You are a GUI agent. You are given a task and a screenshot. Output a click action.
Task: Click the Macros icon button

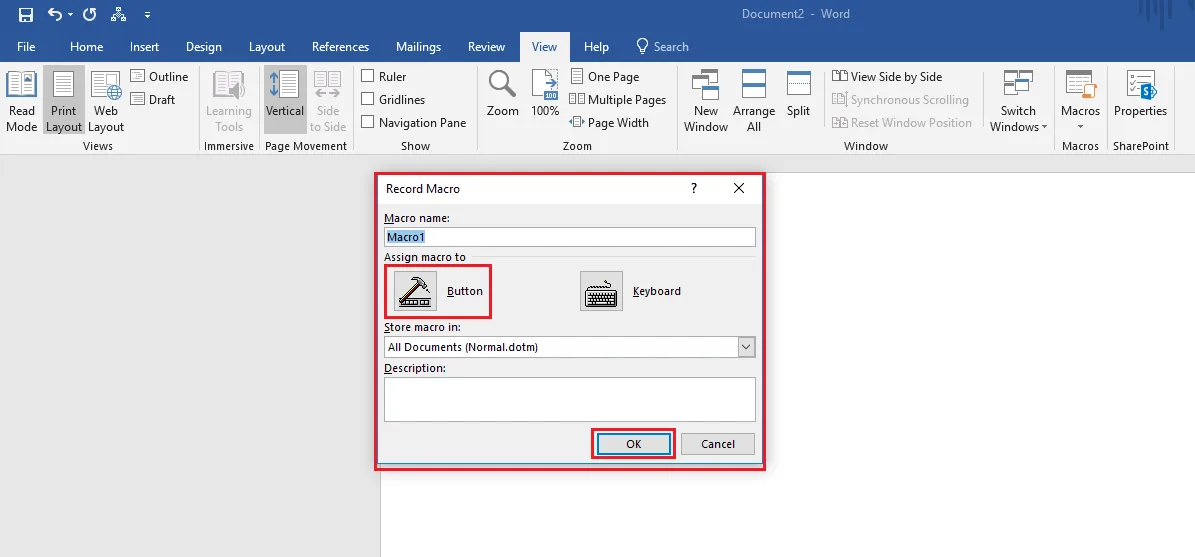click(1081, 91)
